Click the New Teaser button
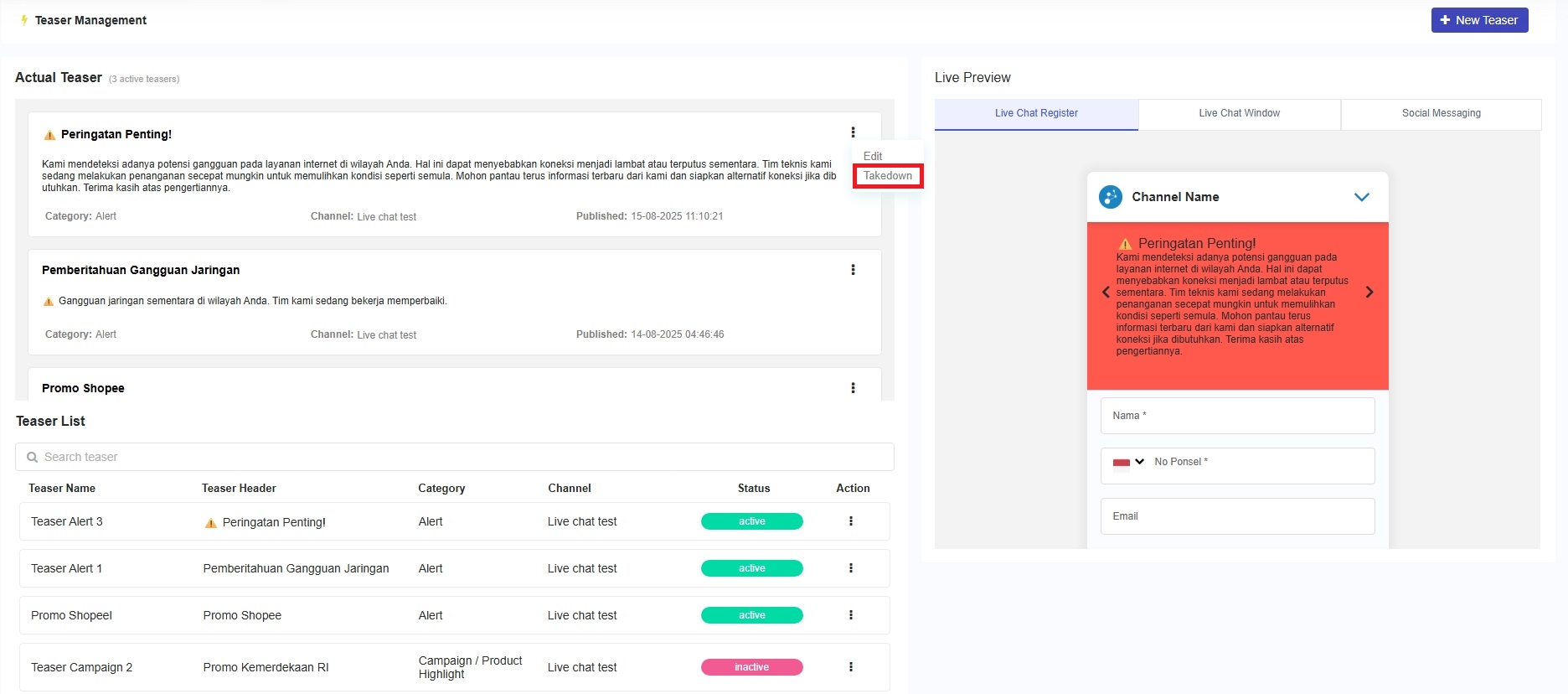Screen dimensions: 1568x694 [1479, 20]
